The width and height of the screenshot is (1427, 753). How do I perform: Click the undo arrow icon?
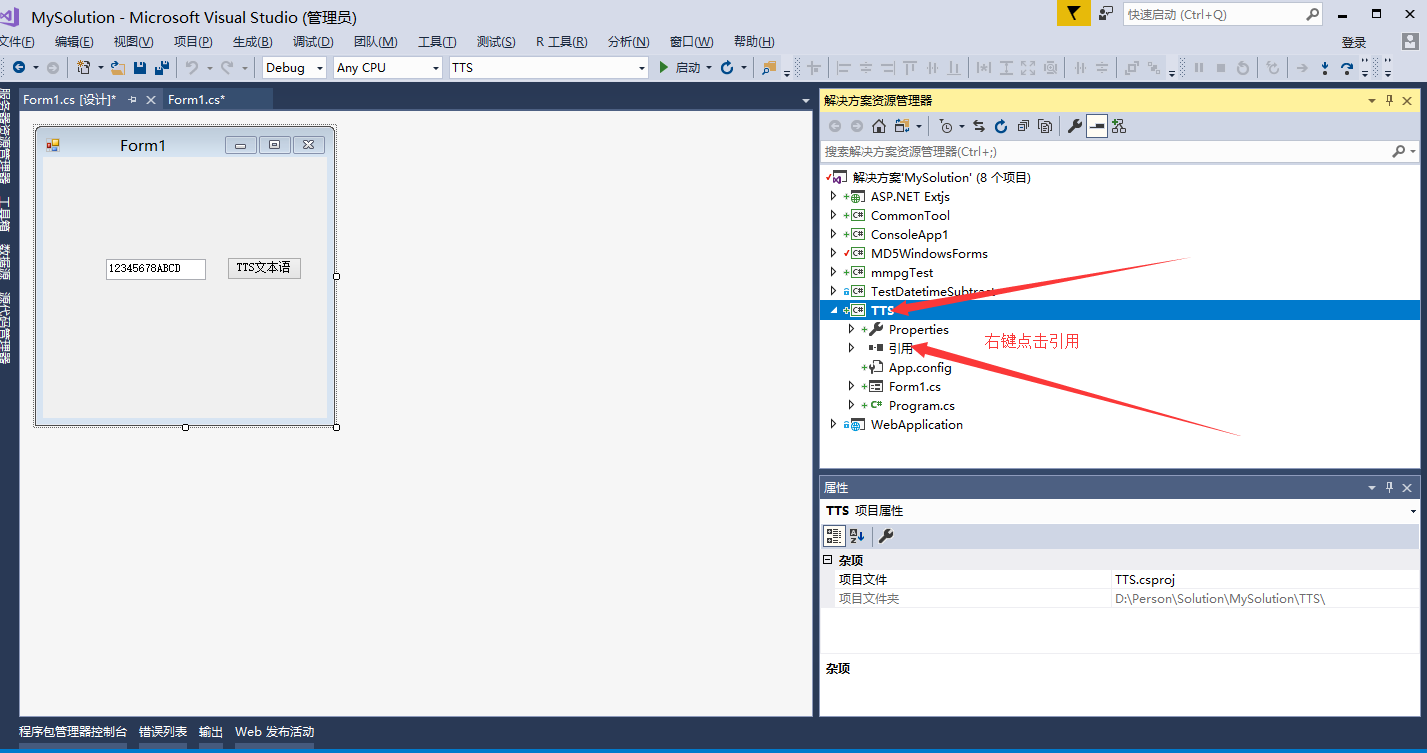coord(192,67)
